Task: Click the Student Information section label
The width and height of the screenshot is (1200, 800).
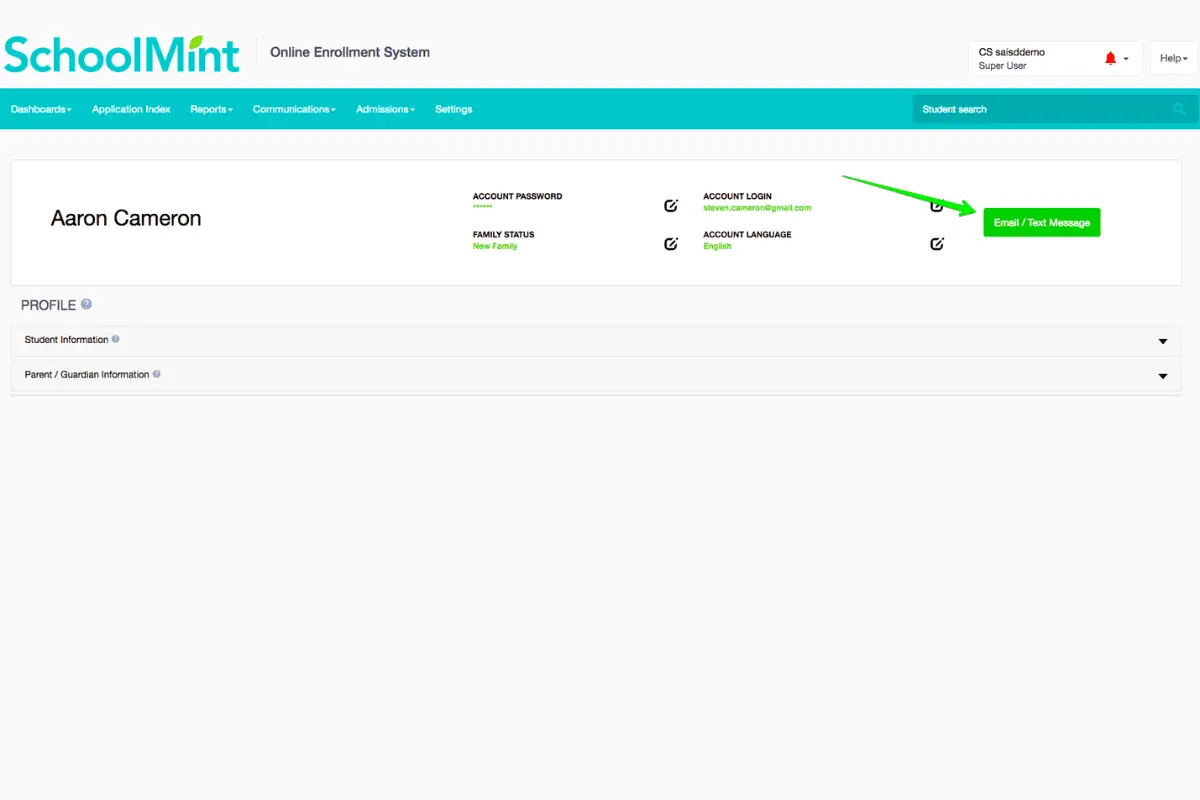Action: (66, 340)
